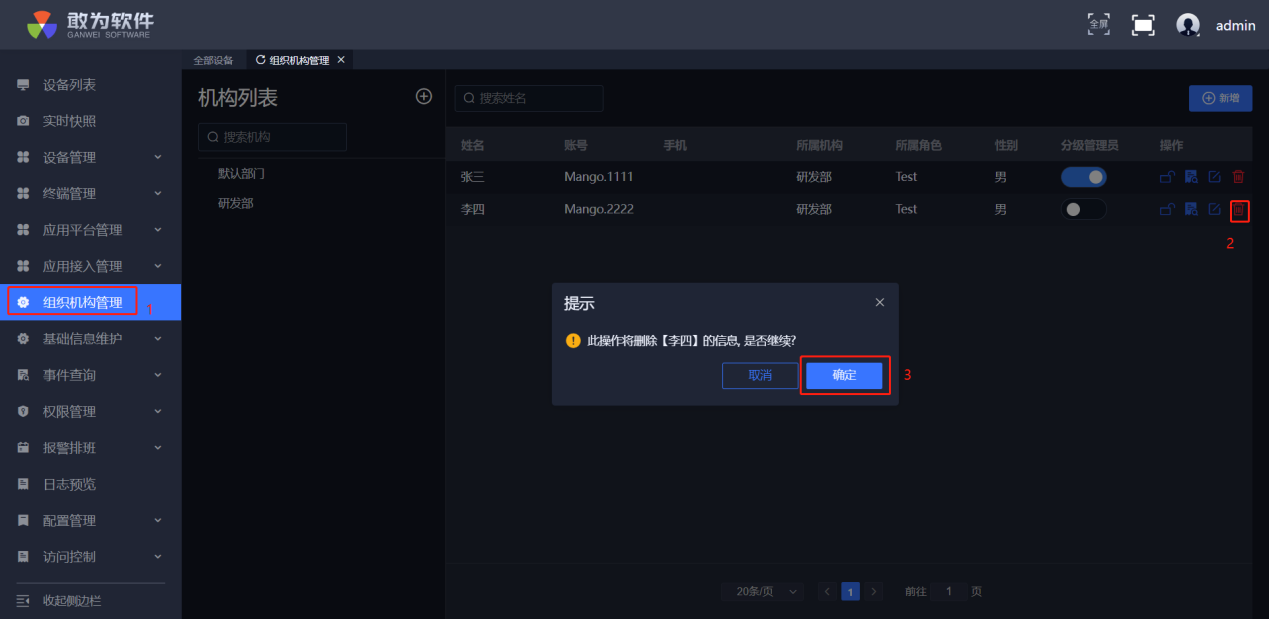
Task: Expand the 权限管理 sidebar menu
Action: [x=90, y=411]
